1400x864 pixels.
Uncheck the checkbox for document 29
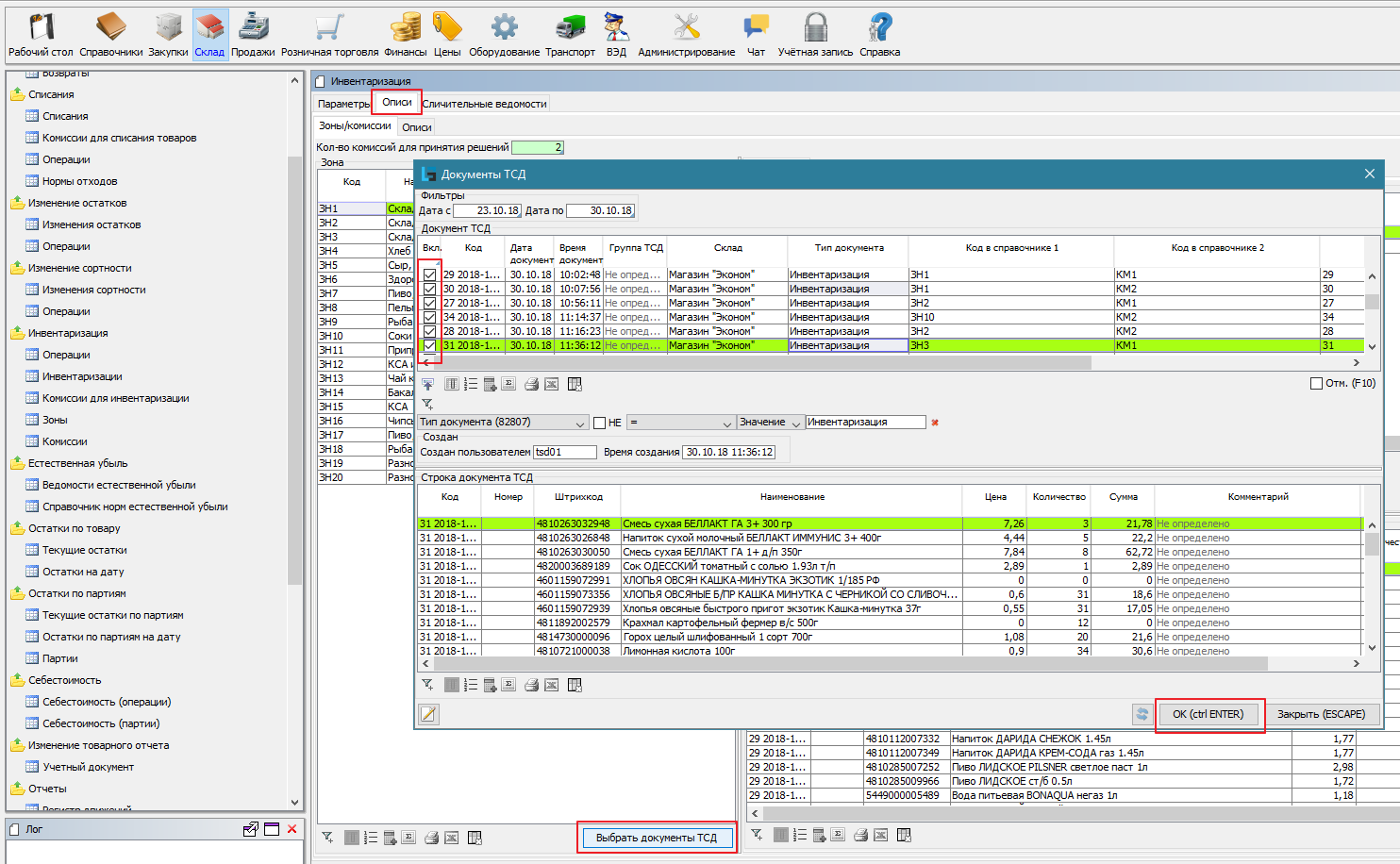[430, 274]
